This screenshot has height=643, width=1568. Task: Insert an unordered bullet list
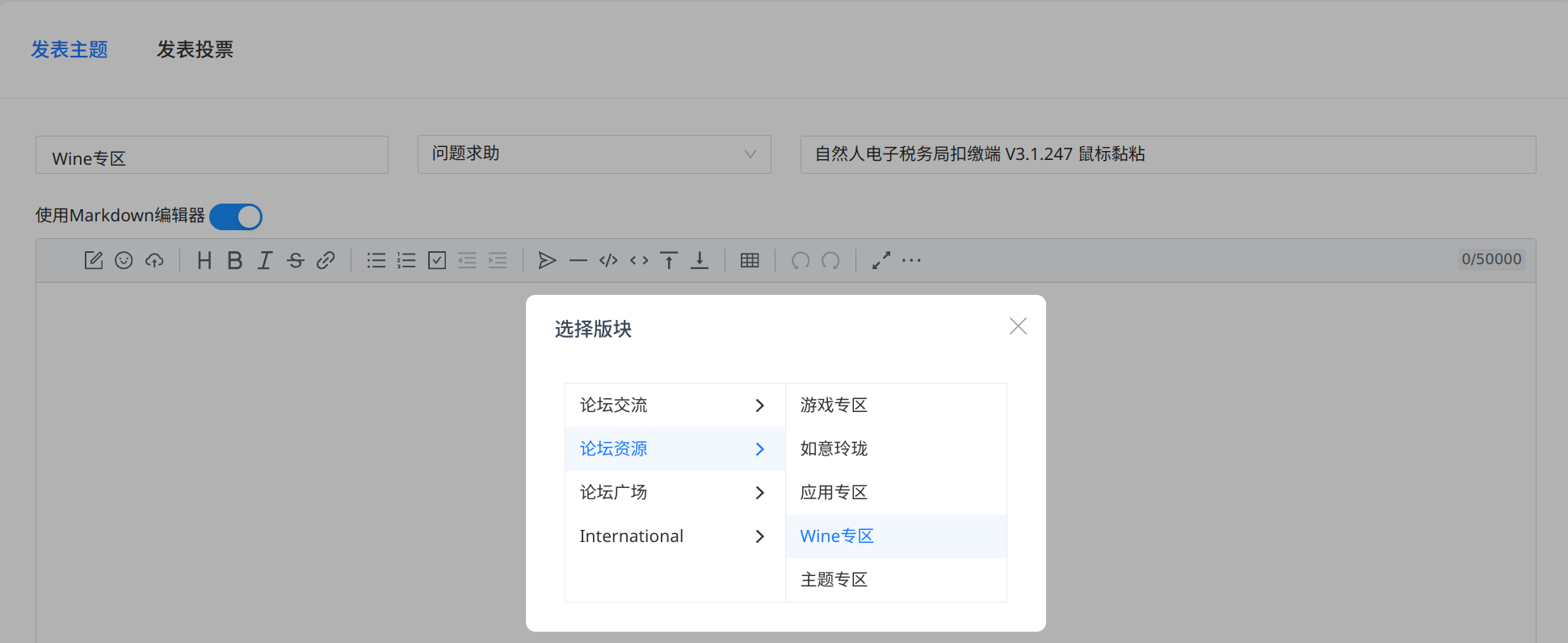tap(376, 260)
